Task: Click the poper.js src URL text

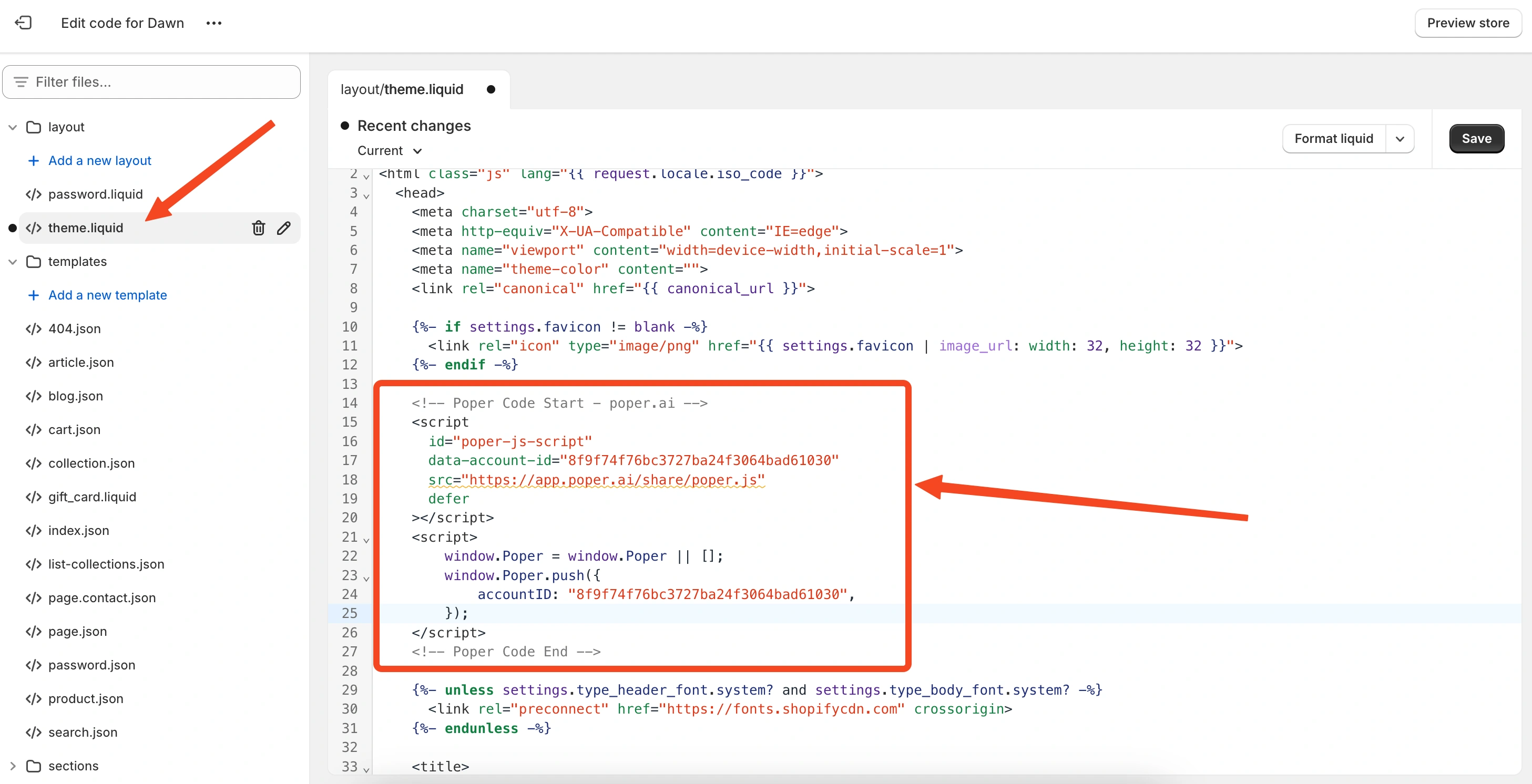Action: [x=613, y=480]
